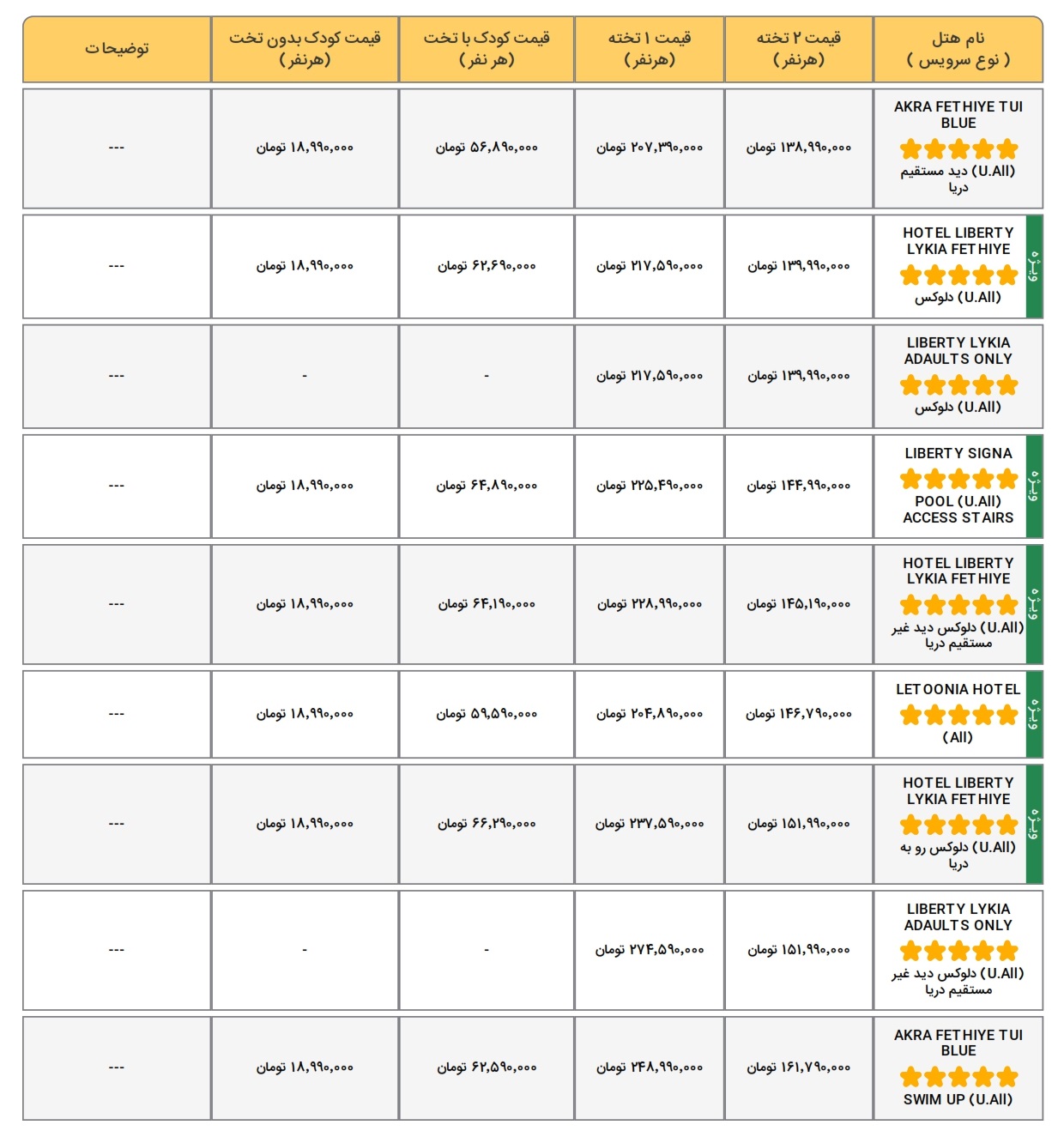The image size is (1064, 1143).
Task: Click the ۲۷۴,۵۹۰,۰۰۰ تومان single-room price
Action: tap(650, 950)
